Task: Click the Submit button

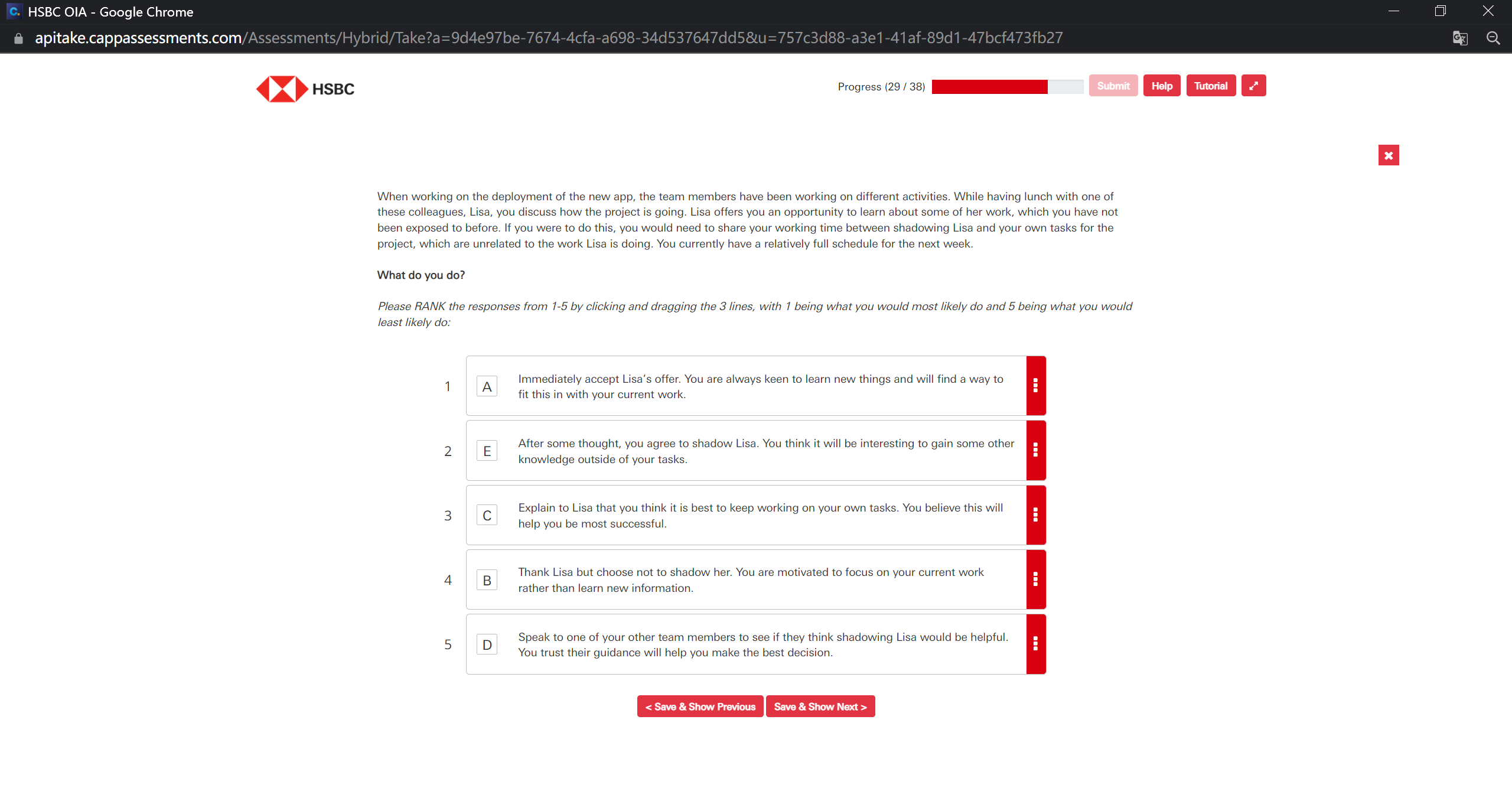Action: click(1113, 86)
